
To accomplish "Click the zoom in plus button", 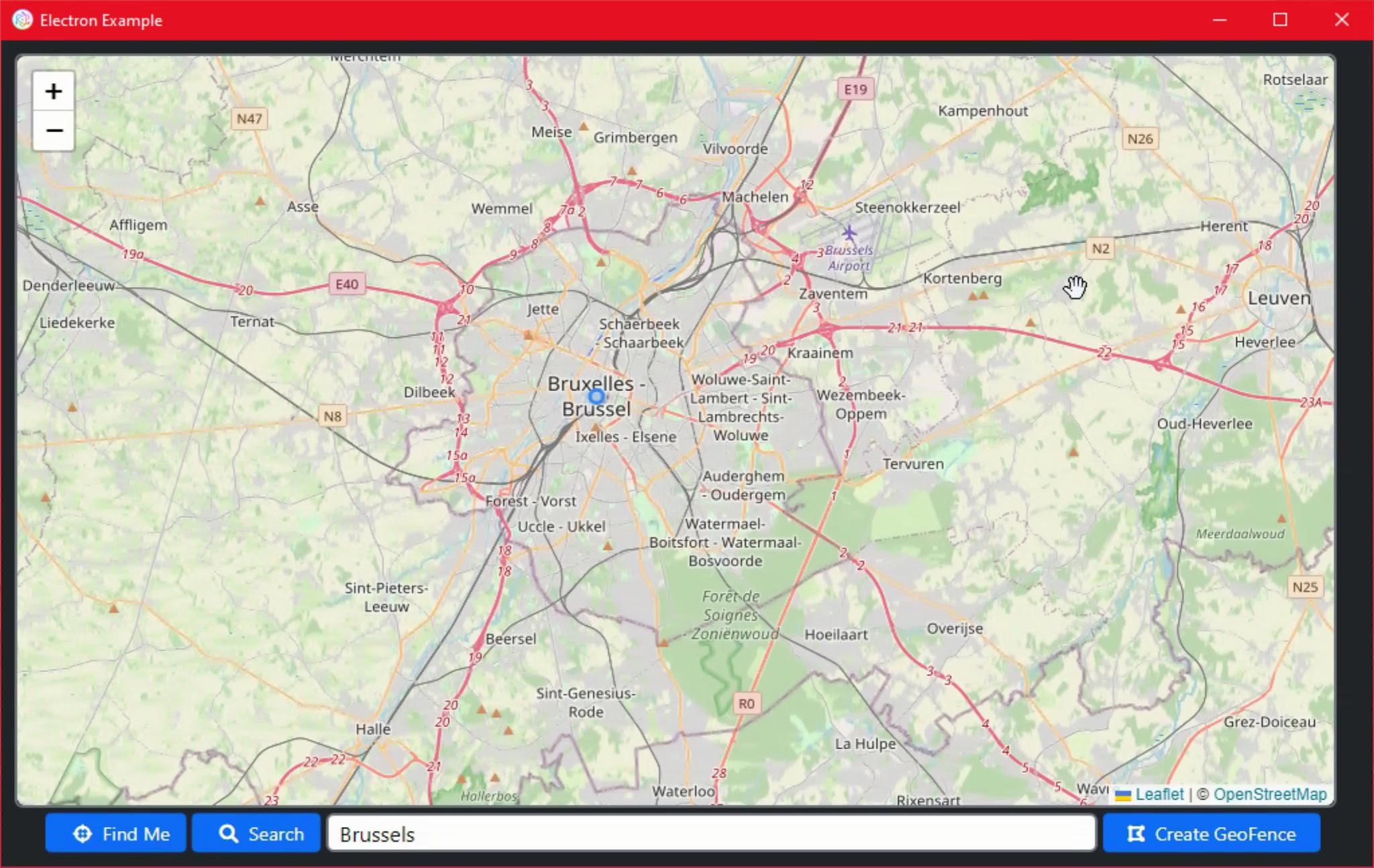I will tap(53, 90).
